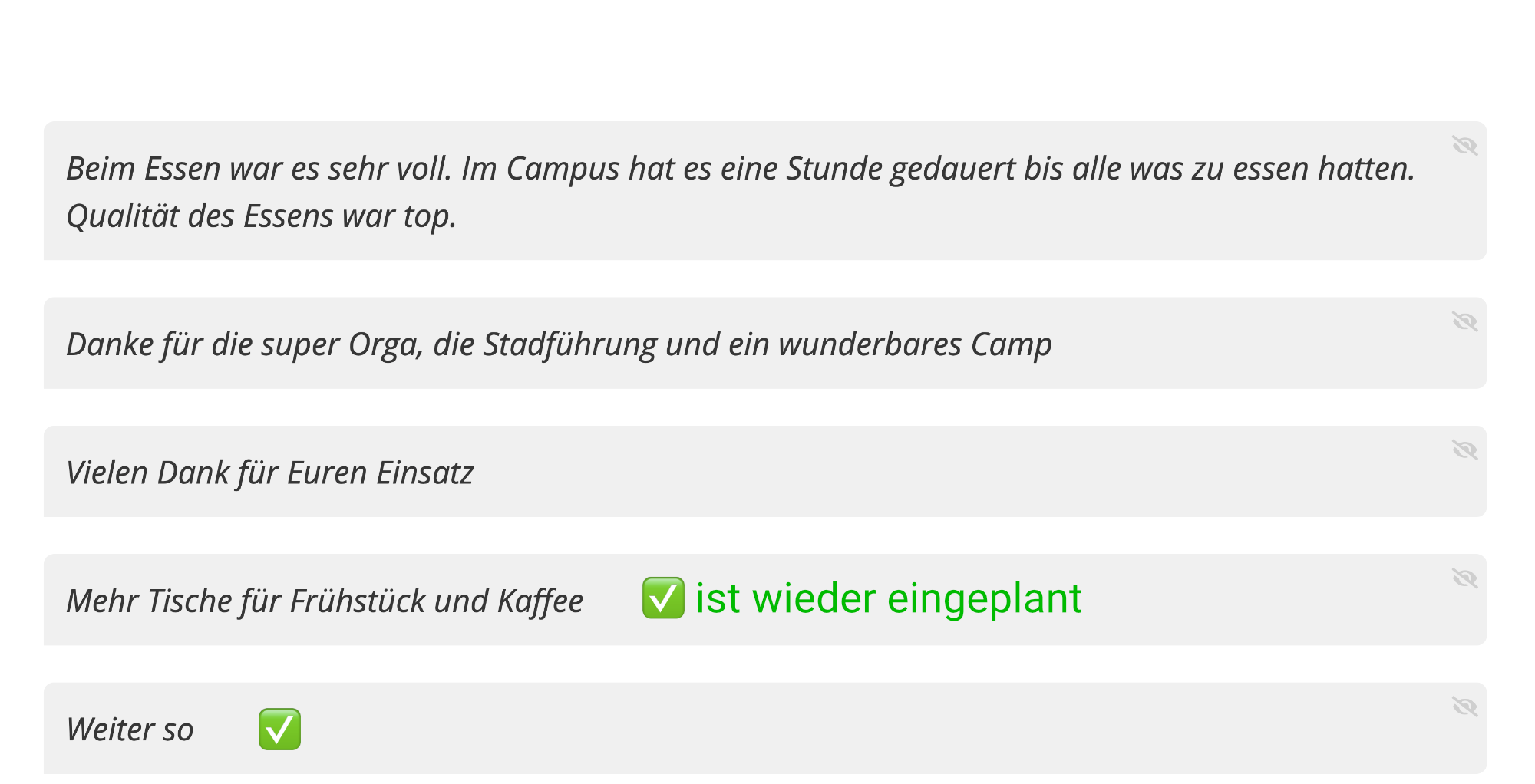
Task: Click the green checkmark next to 'Weiter so'
Action: coord(279,729)
